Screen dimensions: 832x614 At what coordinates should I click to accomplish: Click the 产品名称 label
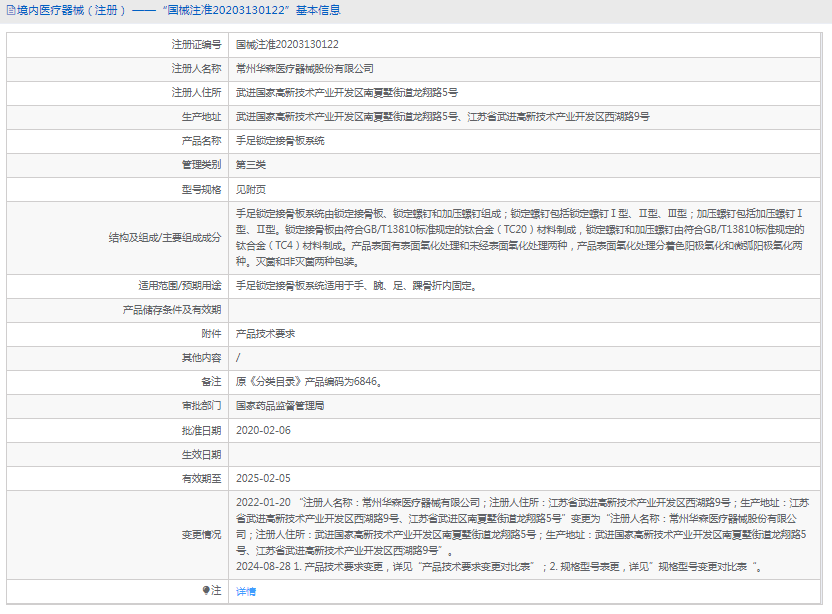201,141
